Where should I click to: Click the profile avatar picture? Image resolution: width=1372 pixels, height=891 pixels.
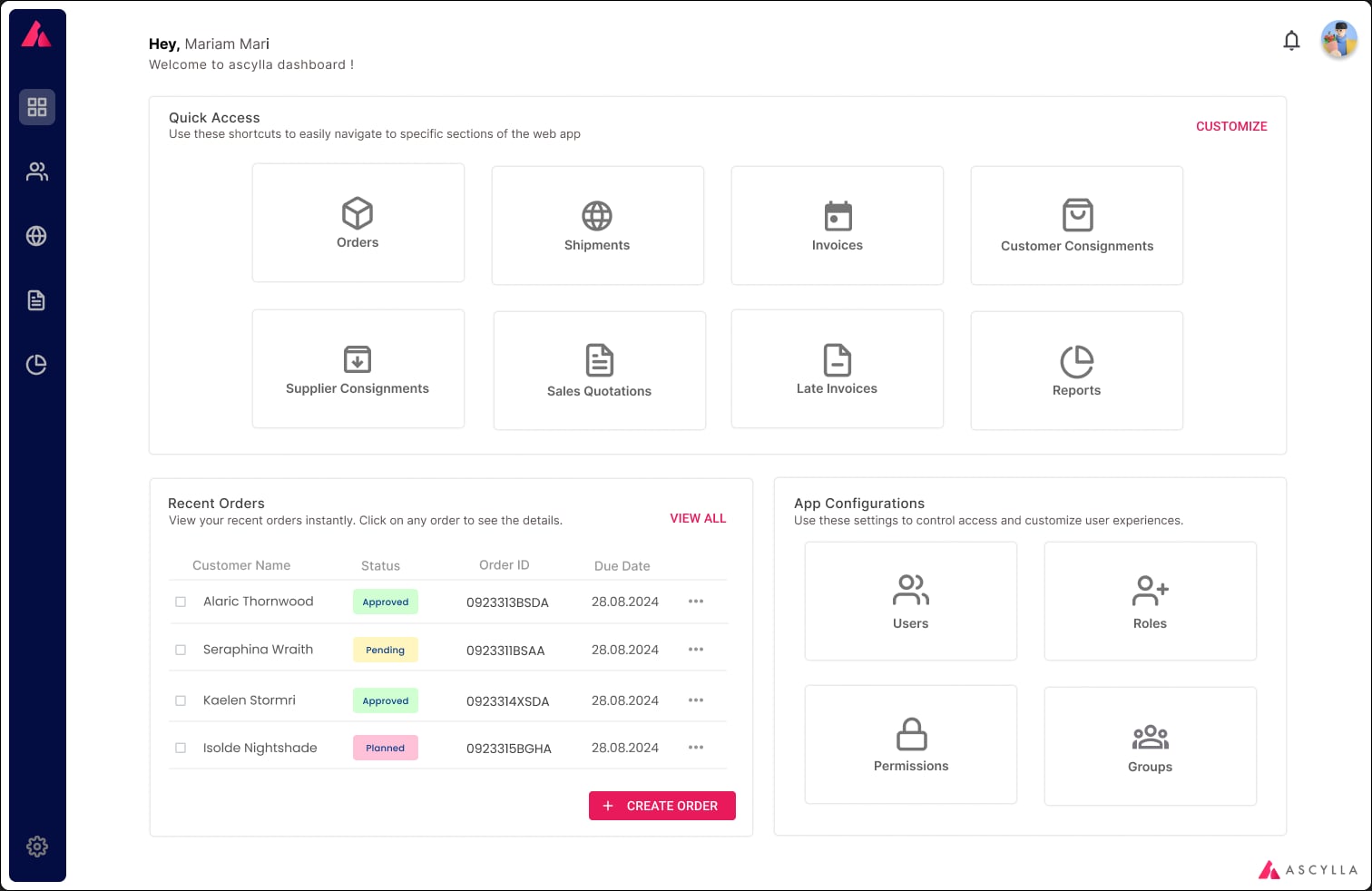[1339, 40]
